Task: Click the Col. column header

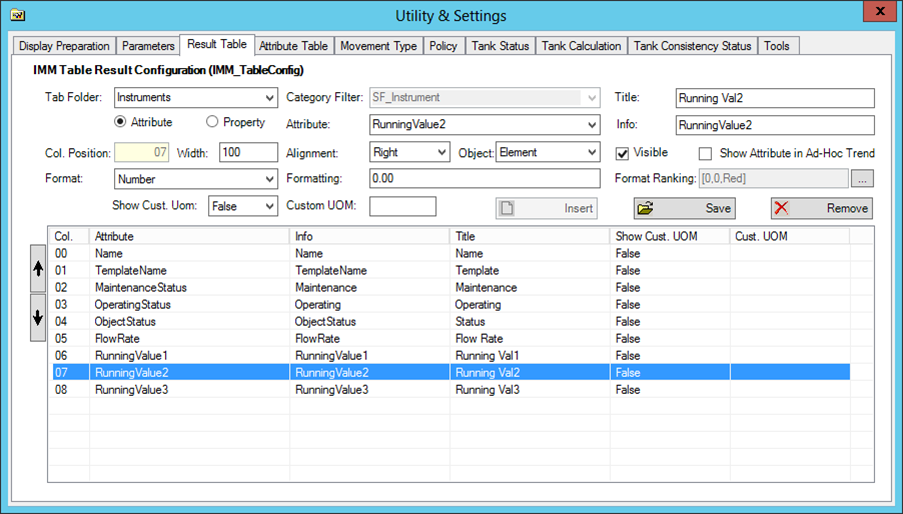Action: pyautogui.click(x=69, y=236)
